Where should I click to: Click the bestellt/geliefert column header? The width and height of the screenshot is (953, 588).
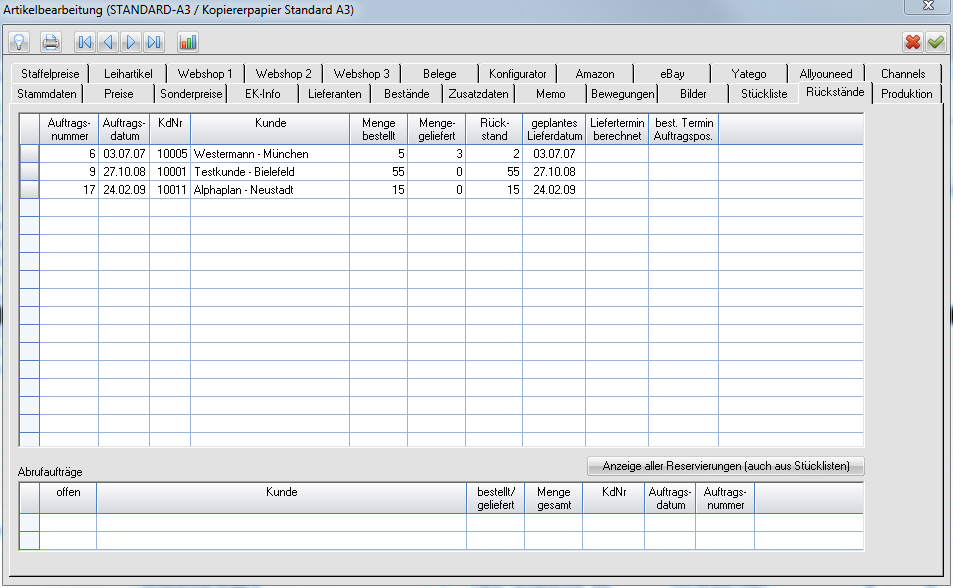496,498
